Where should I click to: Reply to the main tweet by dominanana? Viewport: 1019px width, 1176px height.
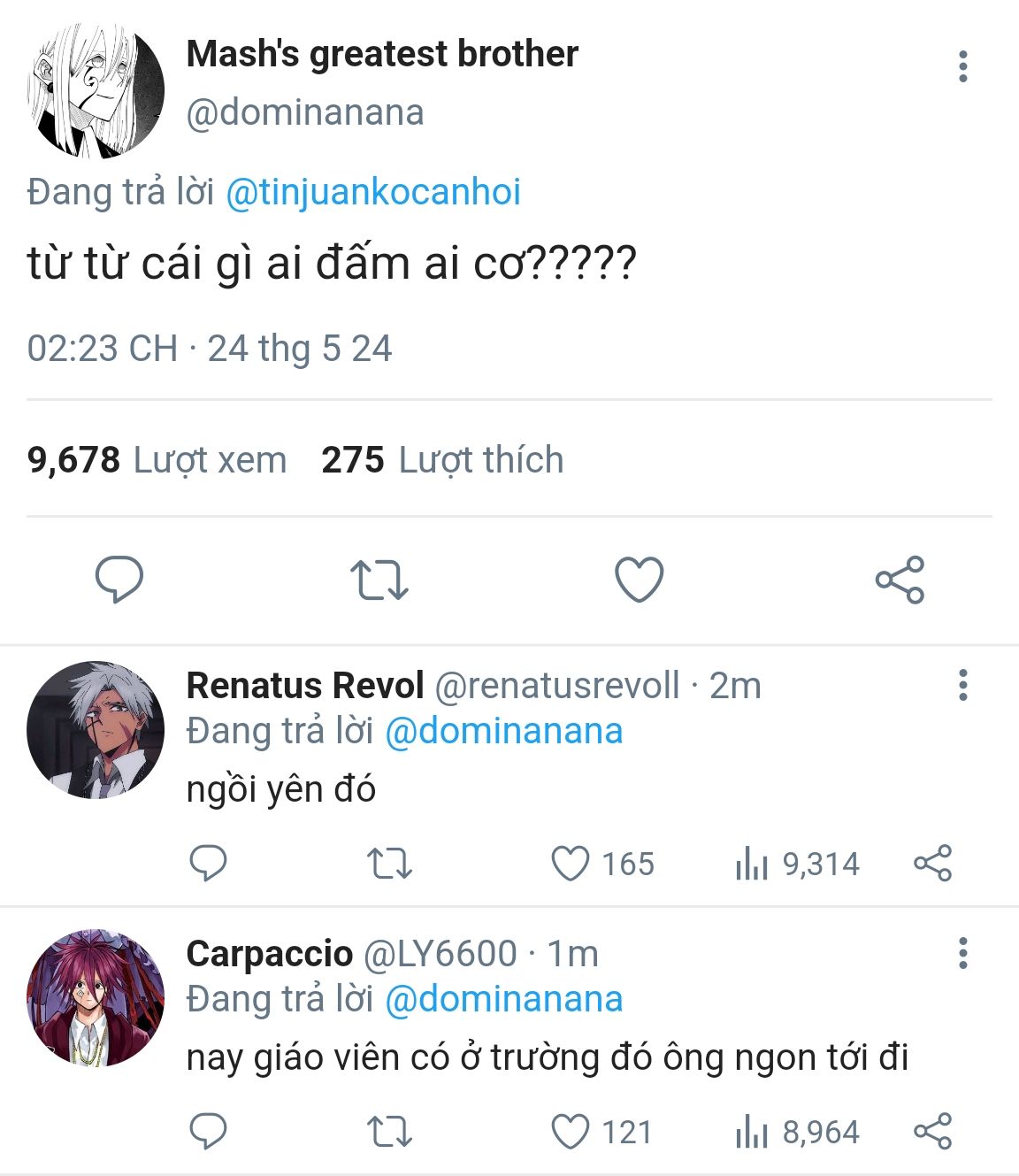pos(119,580)
